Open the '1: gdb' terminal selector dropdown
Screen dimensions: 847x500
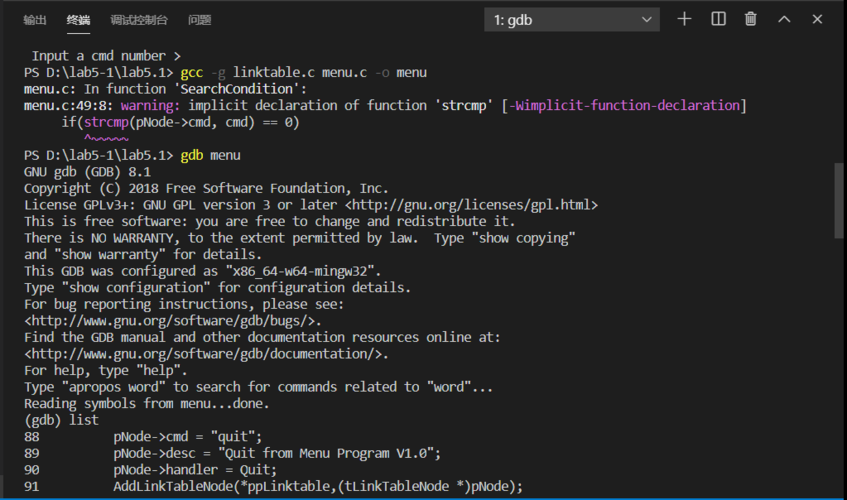click(572, 20)
